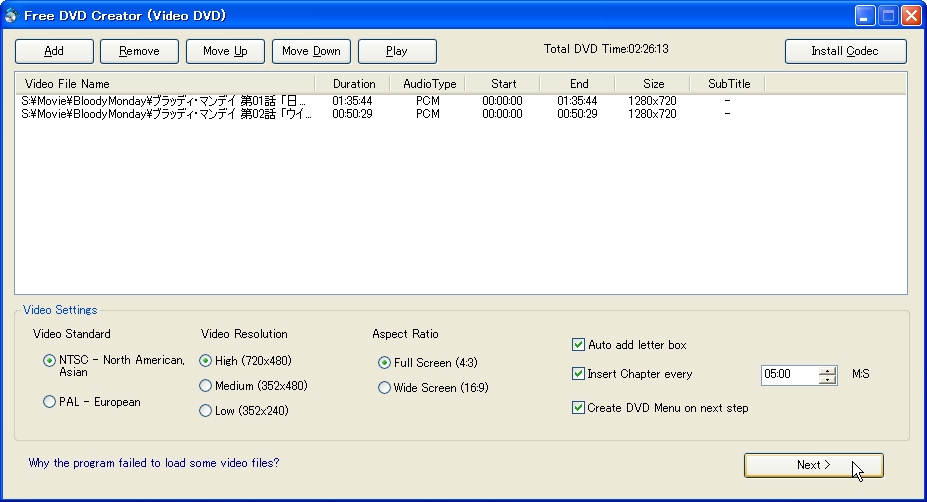Click the SubTitle column header
Screen dimensions: 927x502
tap(728, 84)
